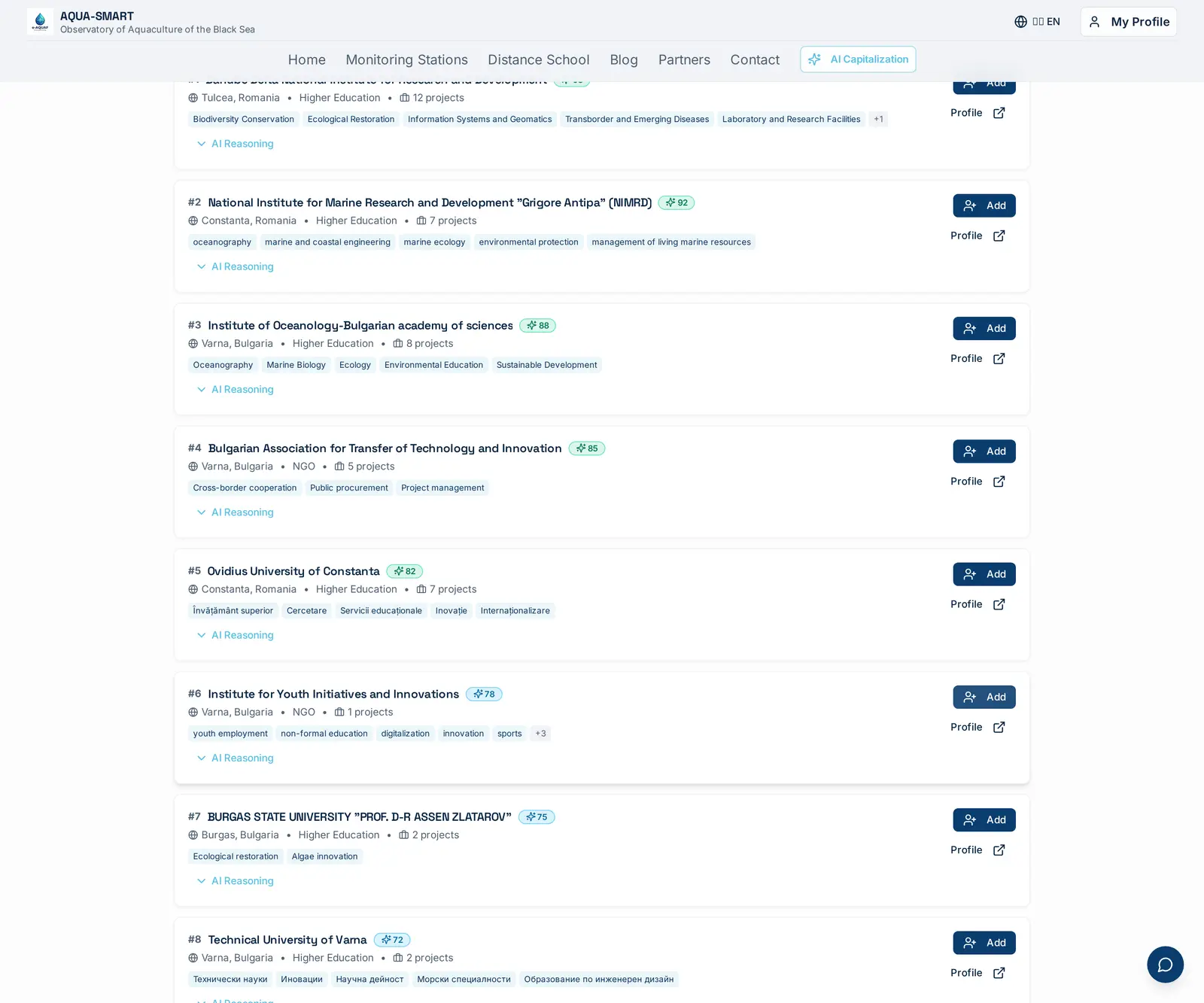Image resolution: width=1204 pixels, height=1003 pixels.
Task: Open the chat bubble widget
Action: click(x=1165, y=965)
